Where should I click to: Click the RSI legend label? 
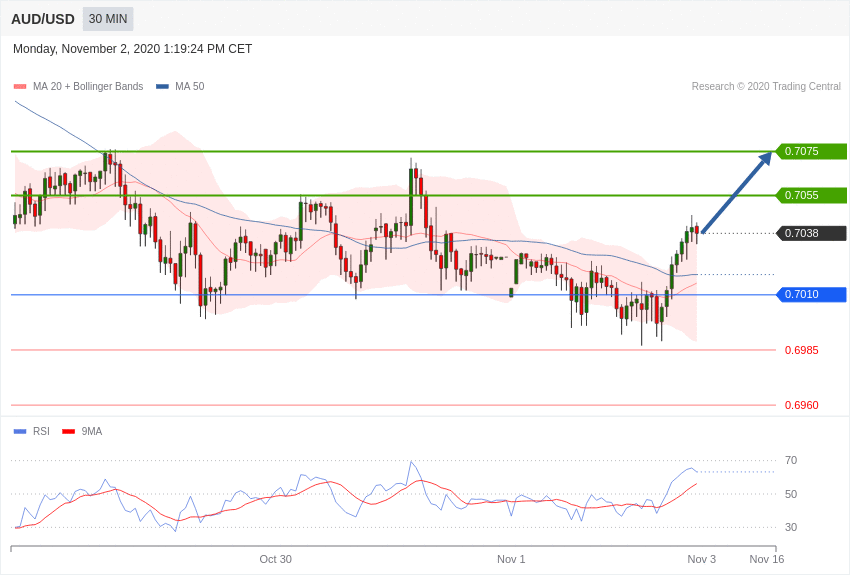41,431
